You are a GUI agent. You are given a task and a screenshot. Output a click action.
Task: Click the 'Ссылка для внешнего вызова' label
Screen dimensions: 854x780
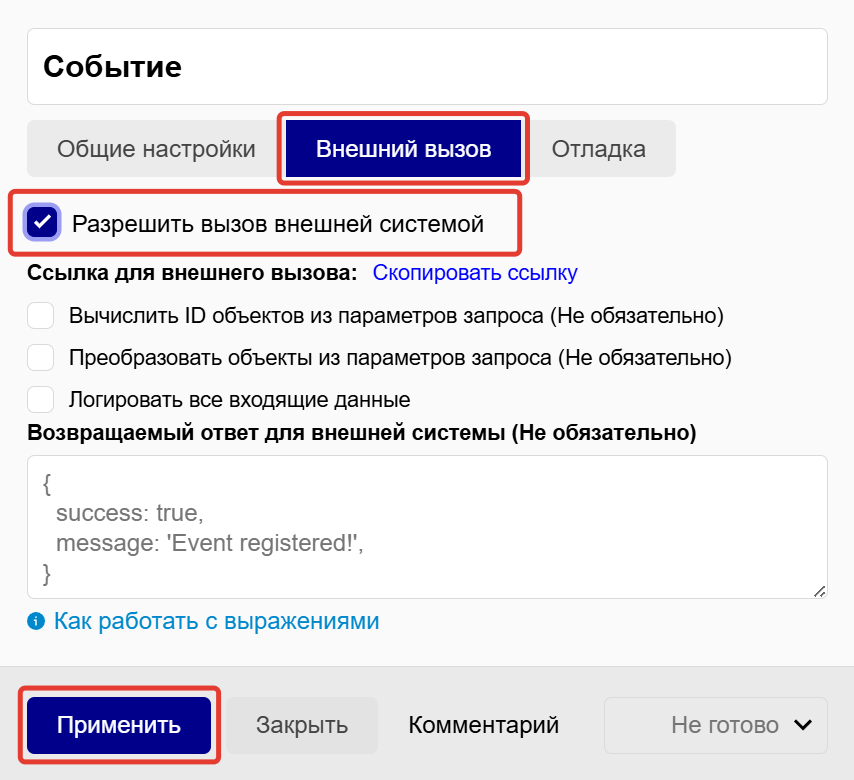pos(192,273)
